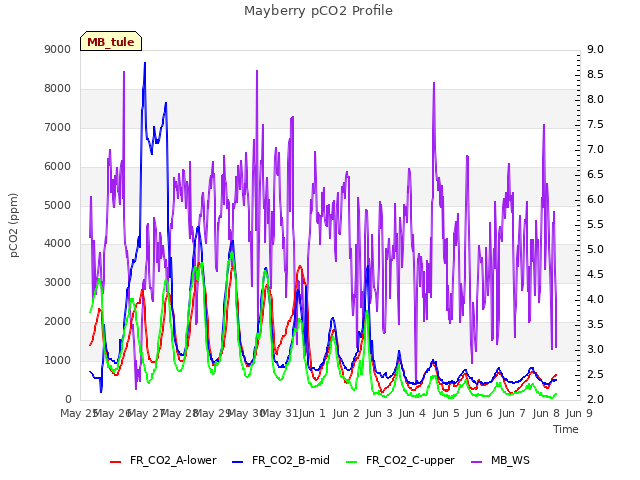Click the 3000 tick on left axis
Viewport: 640px width, 480px height.
[x=58, y=282]
